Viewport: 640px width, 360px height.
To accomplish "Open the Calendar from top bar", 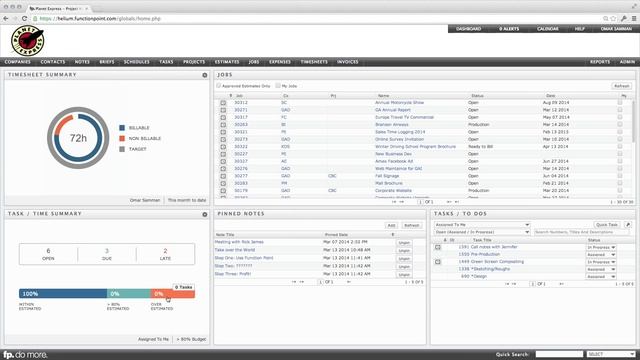I will pyautogui.click(x=547, y=29).
